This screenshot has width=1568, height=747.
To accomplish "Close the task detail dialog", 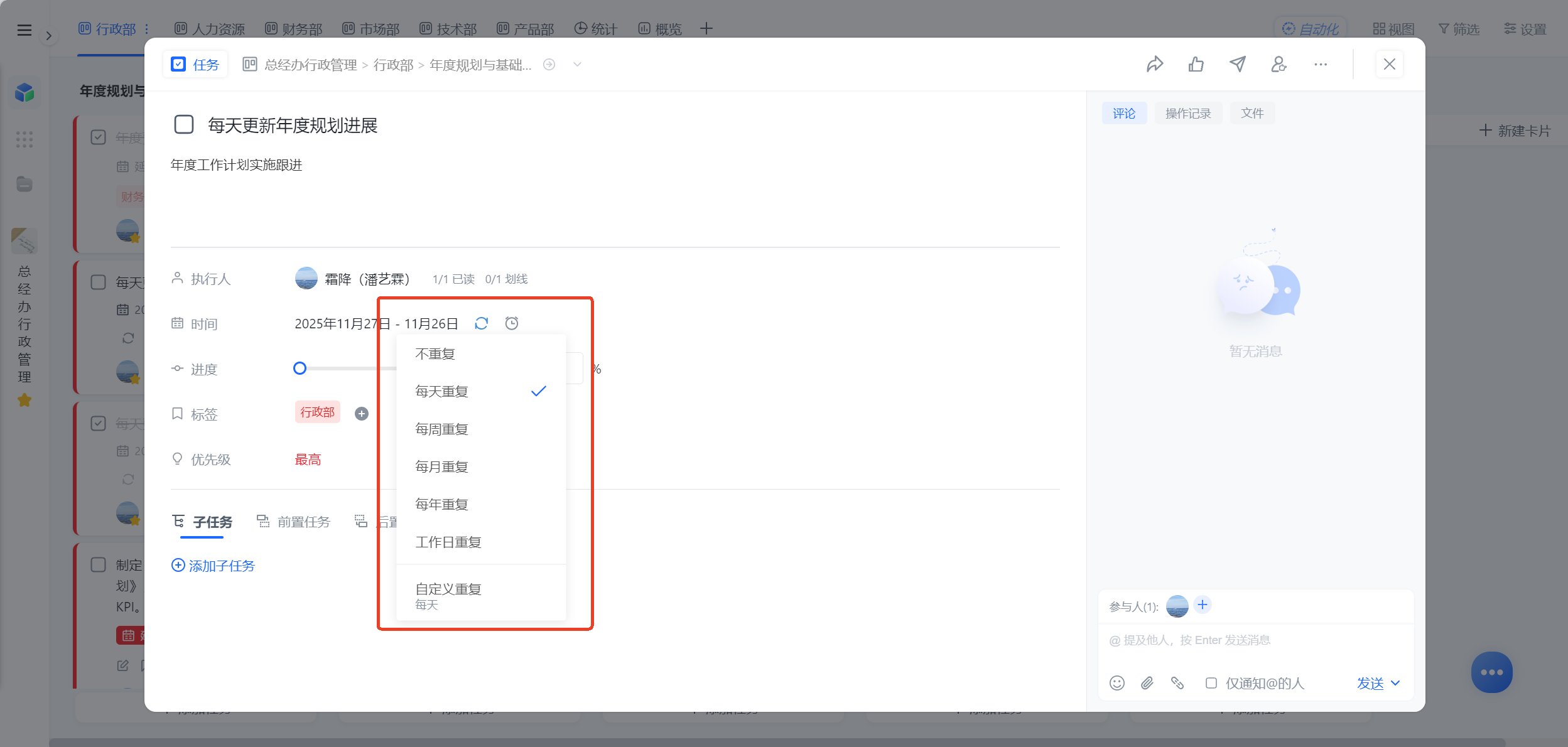I will tap(1390, 64).
